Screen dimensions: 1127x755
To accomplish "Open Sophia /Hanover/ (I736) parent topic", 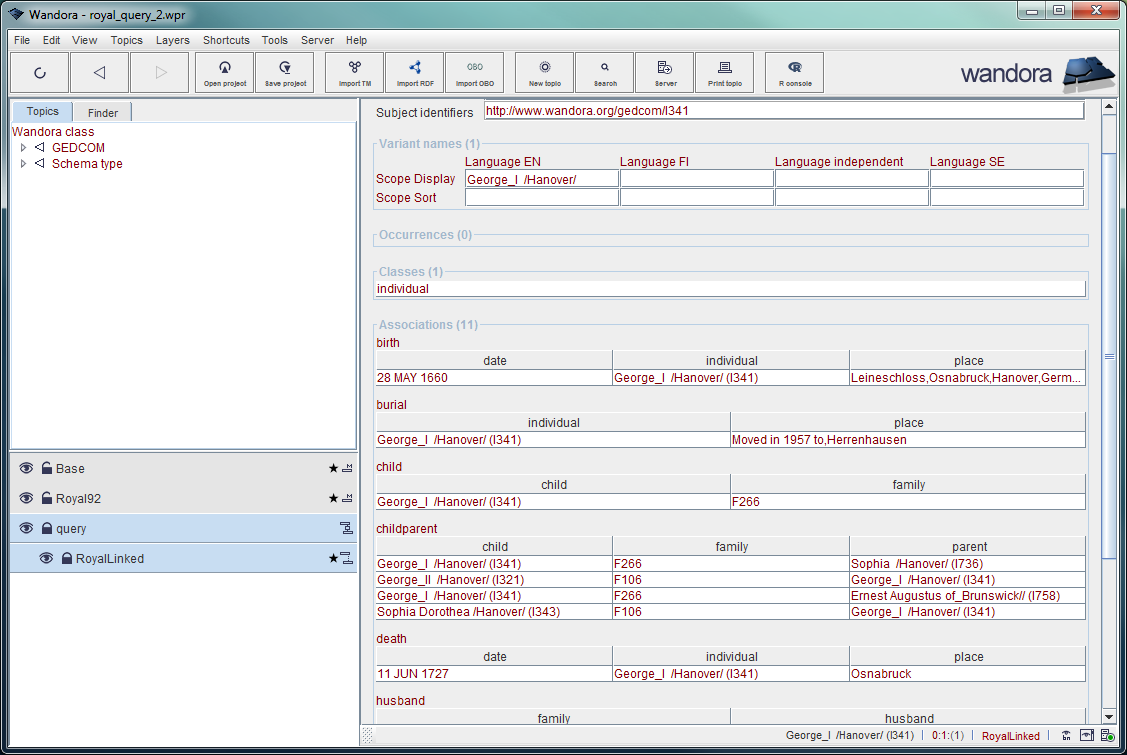I will (917, 564).
